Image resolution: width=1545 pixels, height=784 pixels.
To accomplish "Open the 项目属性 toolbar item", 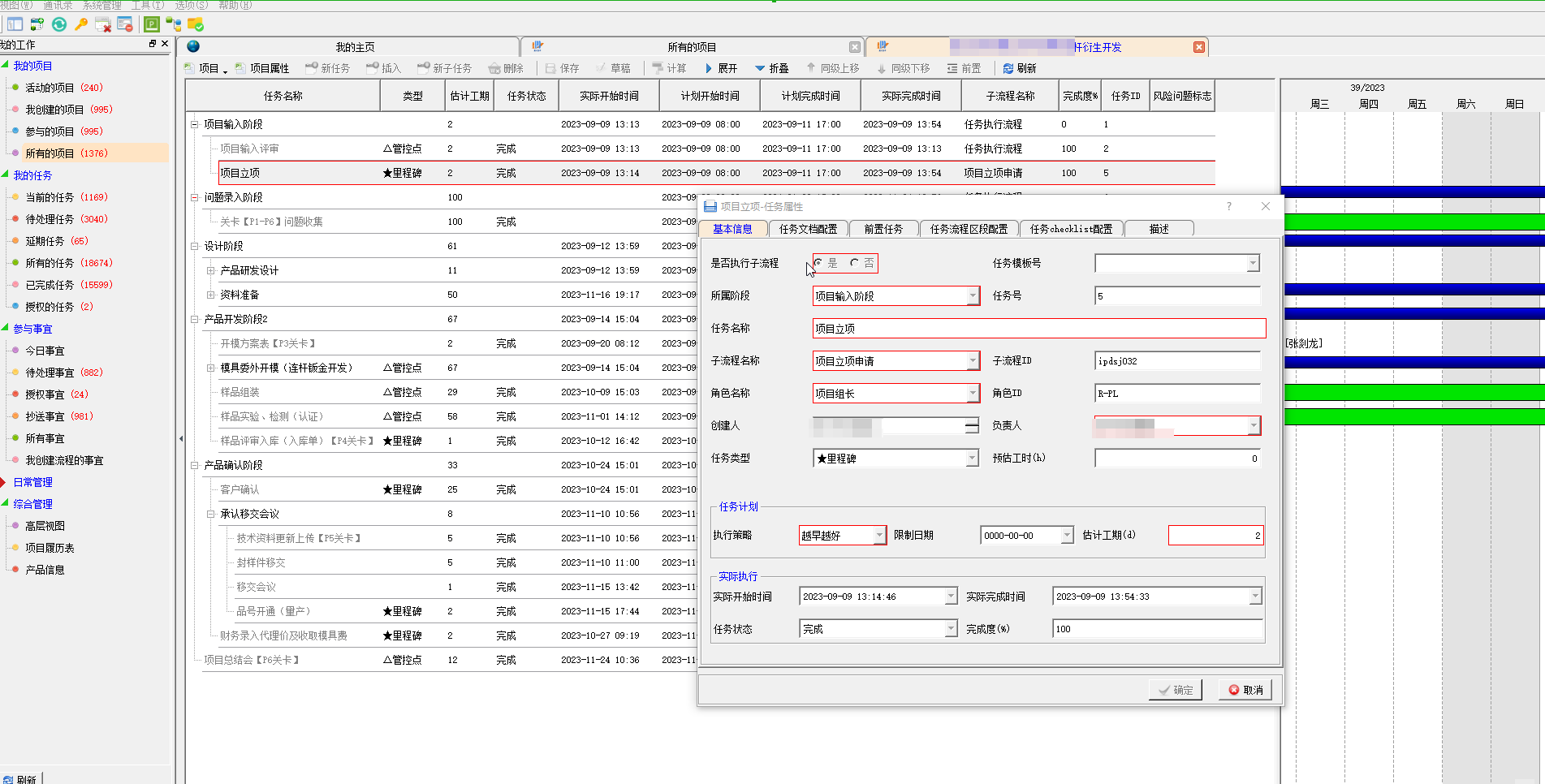I will click(263, 68).
